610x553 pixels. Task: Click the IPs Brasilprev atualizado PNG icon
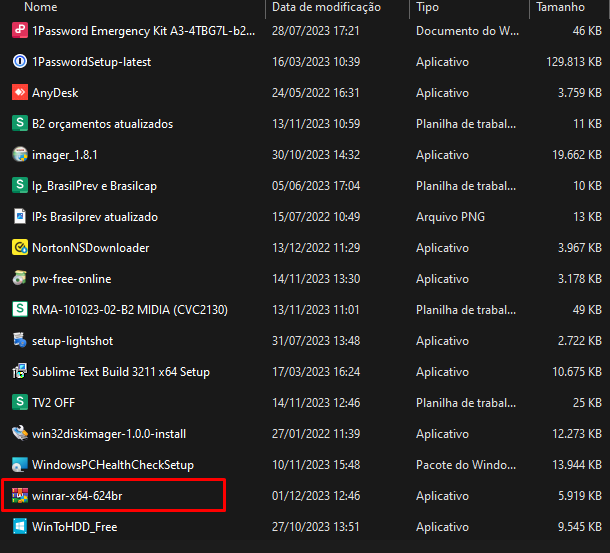(x=20, y=216)
